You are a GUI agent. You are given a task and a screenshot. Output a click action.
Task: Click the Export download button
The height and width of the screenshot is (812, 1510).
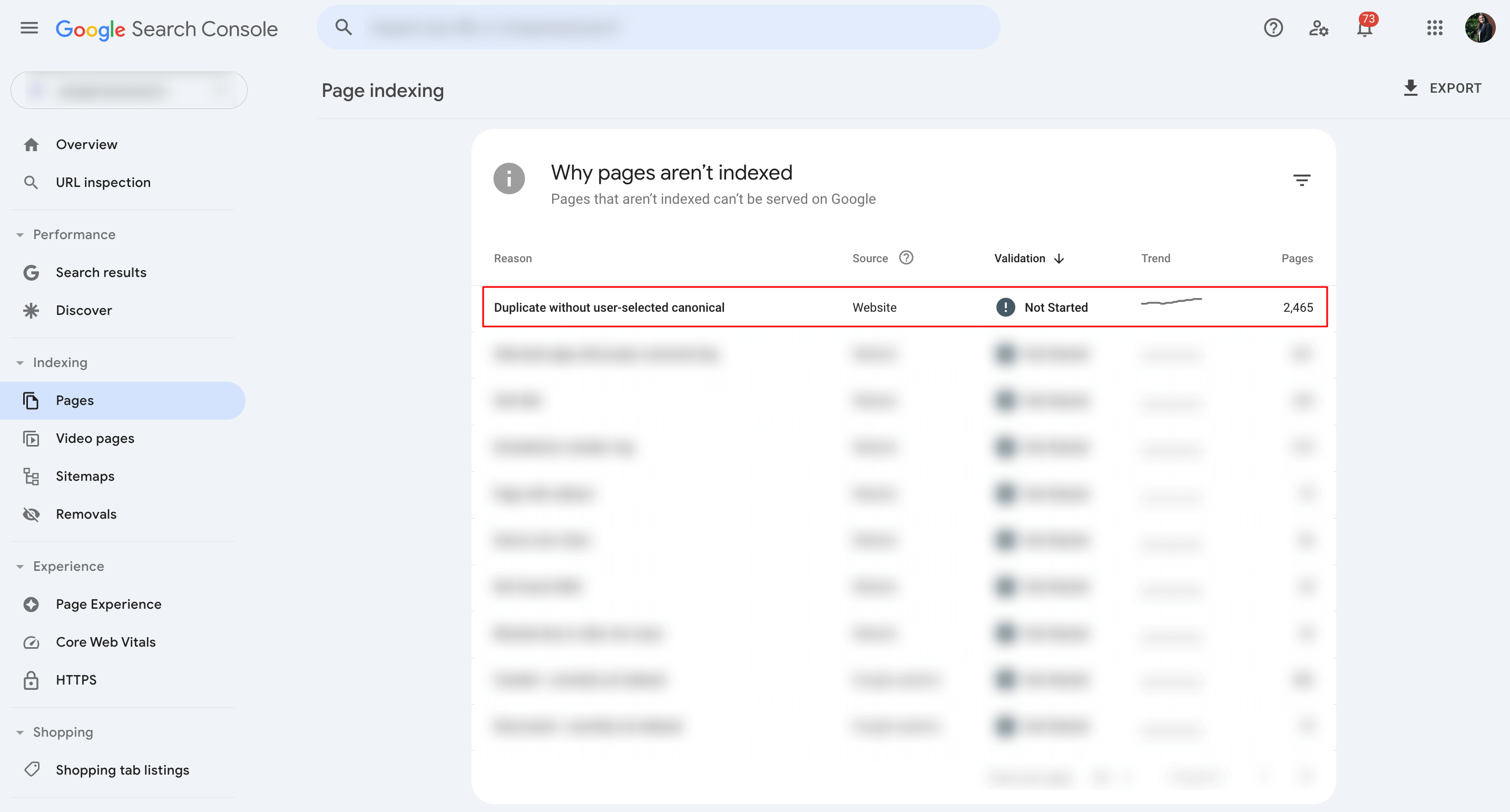[1443, 88]
